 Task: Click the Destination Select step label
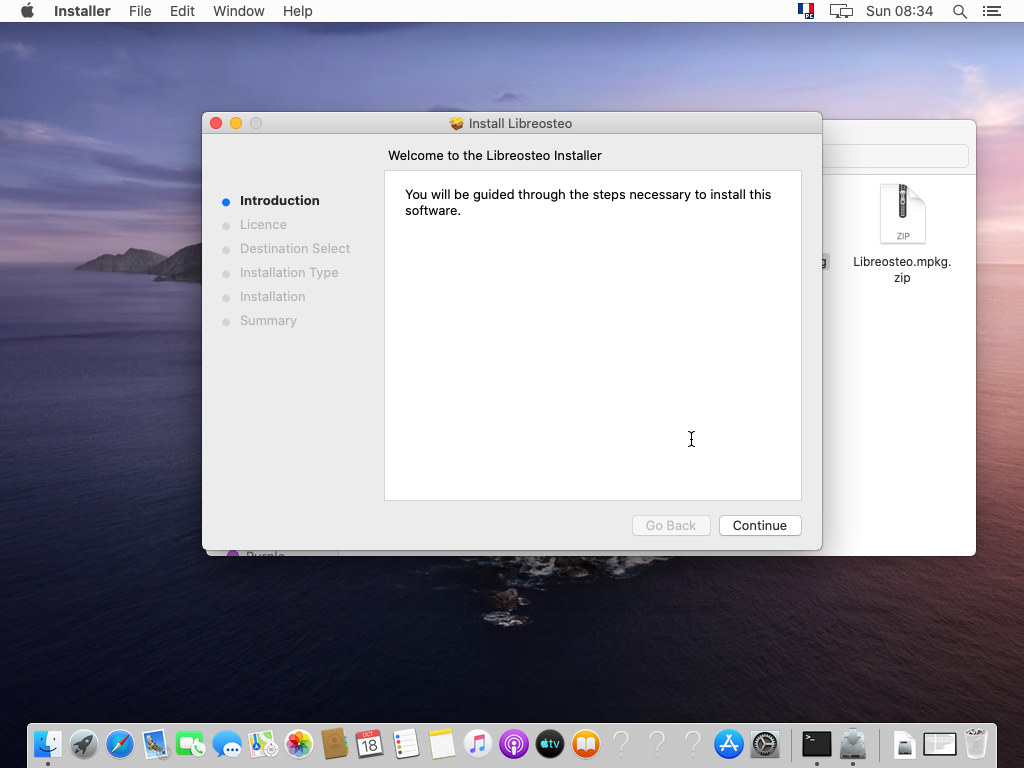click(x=295, y=249)
